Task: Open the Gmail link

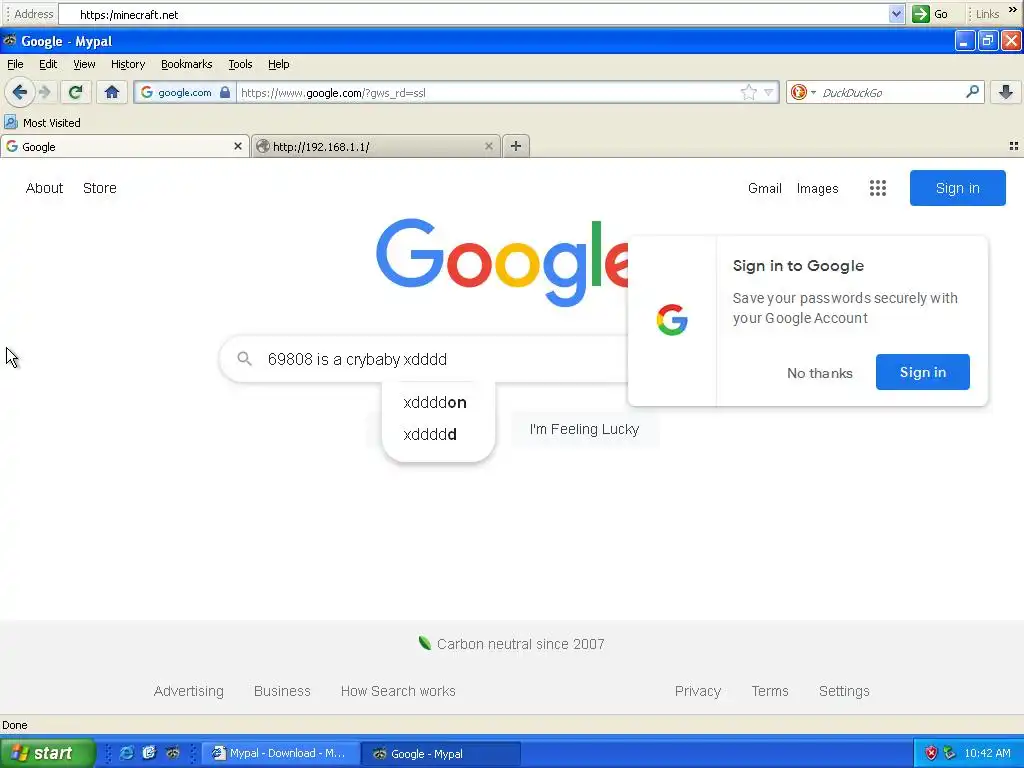Action: (765, 188)
